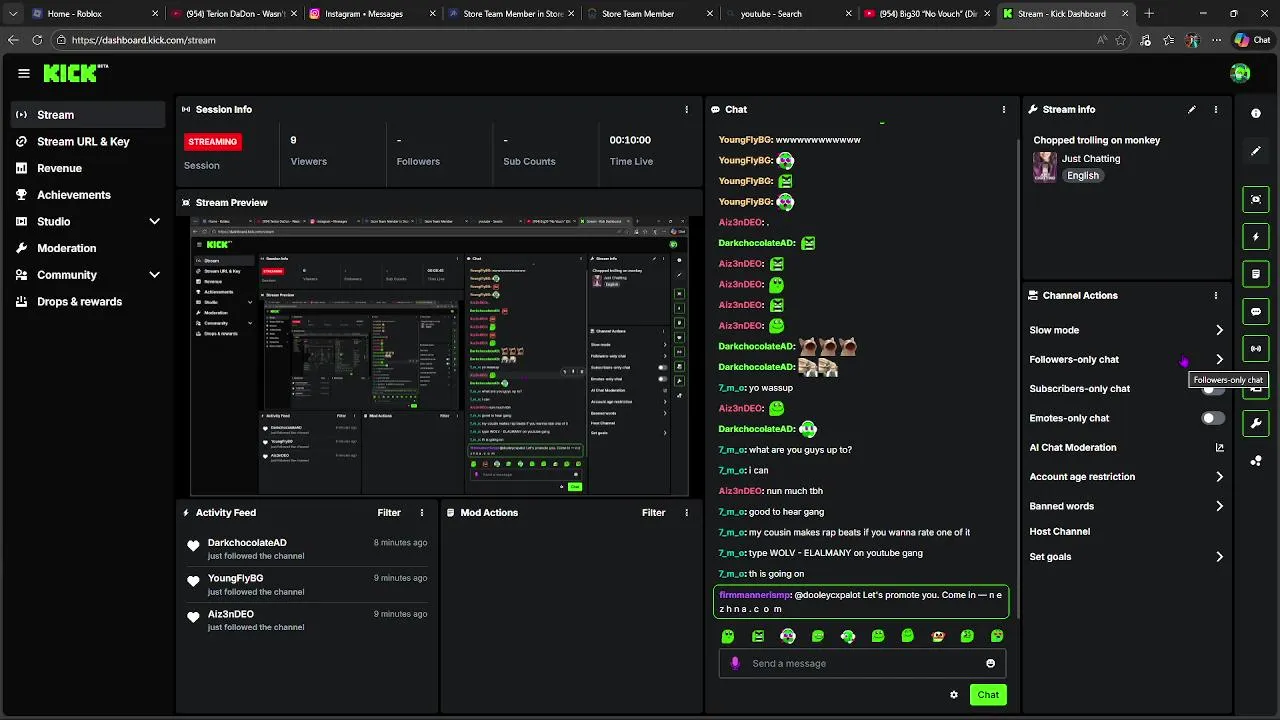Click the Stream Preview video thumbnail

(x=439, y=355)
